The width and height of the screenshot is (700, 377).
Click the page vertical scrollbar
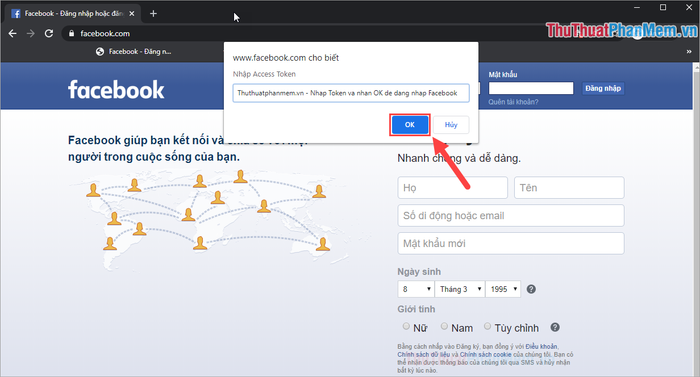pos(696,220)
